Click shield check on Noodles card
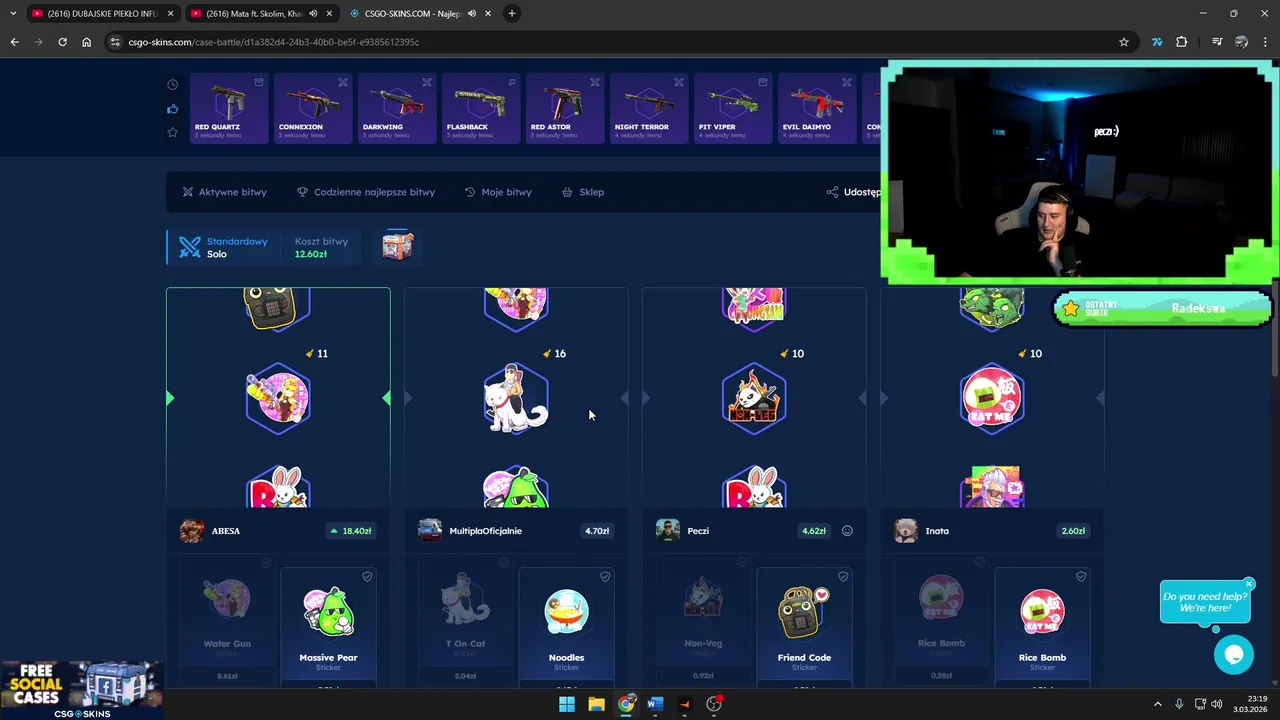The width and height of the screenshot is (1280, 720). [x=605, y=577]
